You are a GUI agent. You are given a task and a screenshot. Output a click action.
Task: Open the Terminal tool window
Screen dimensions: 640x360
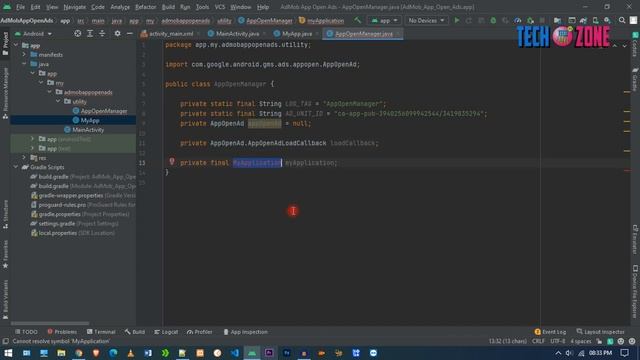pos(101,332)
